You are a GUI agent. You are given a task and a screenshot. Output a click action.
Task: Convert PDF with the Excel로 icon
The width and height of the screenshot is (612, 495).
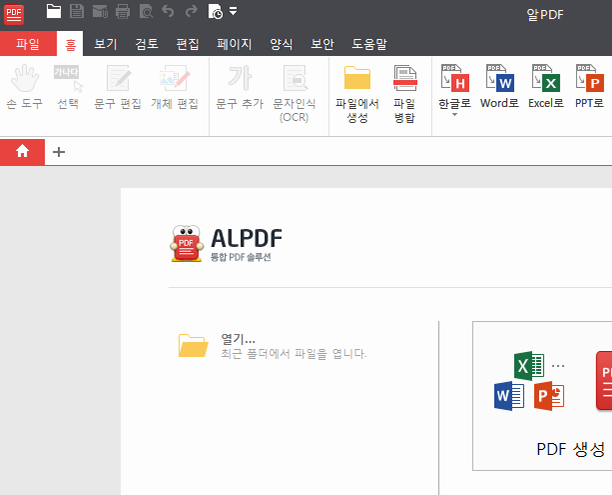(x=546, y=87)
